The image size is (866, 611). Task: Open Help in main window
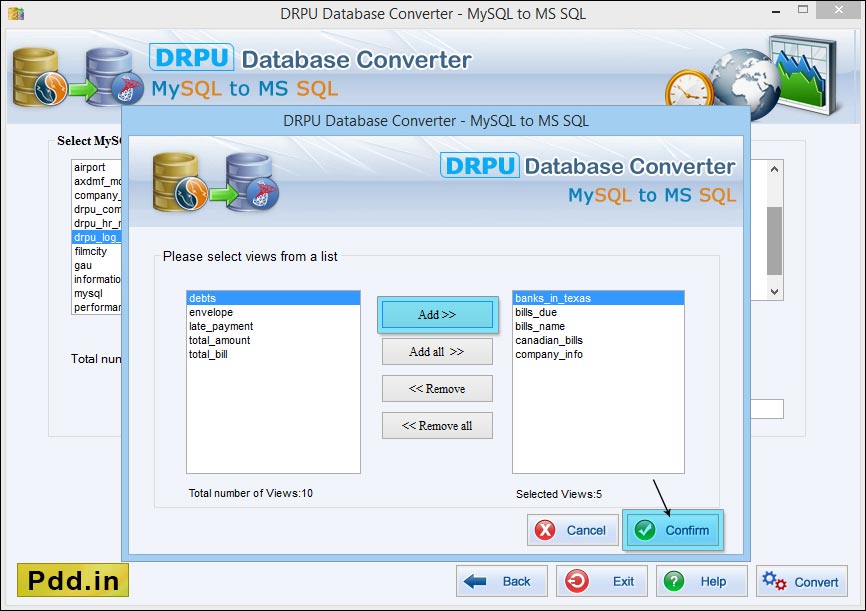point(701,581)
